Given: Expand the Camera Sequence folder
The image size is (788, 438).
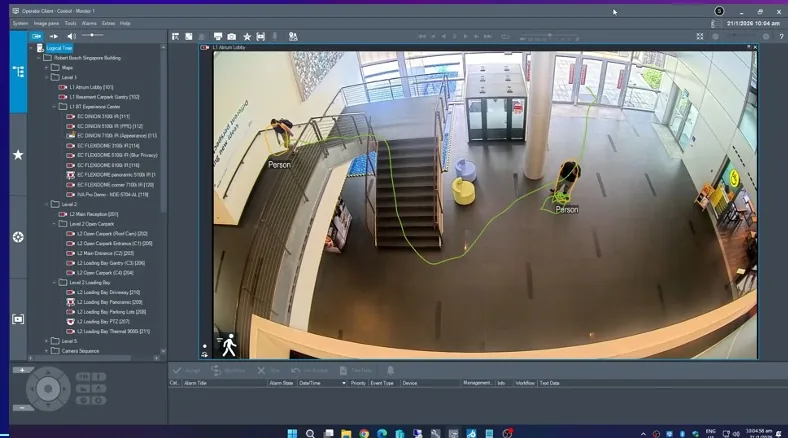Looking at the screenshot, I should [47, 351].
